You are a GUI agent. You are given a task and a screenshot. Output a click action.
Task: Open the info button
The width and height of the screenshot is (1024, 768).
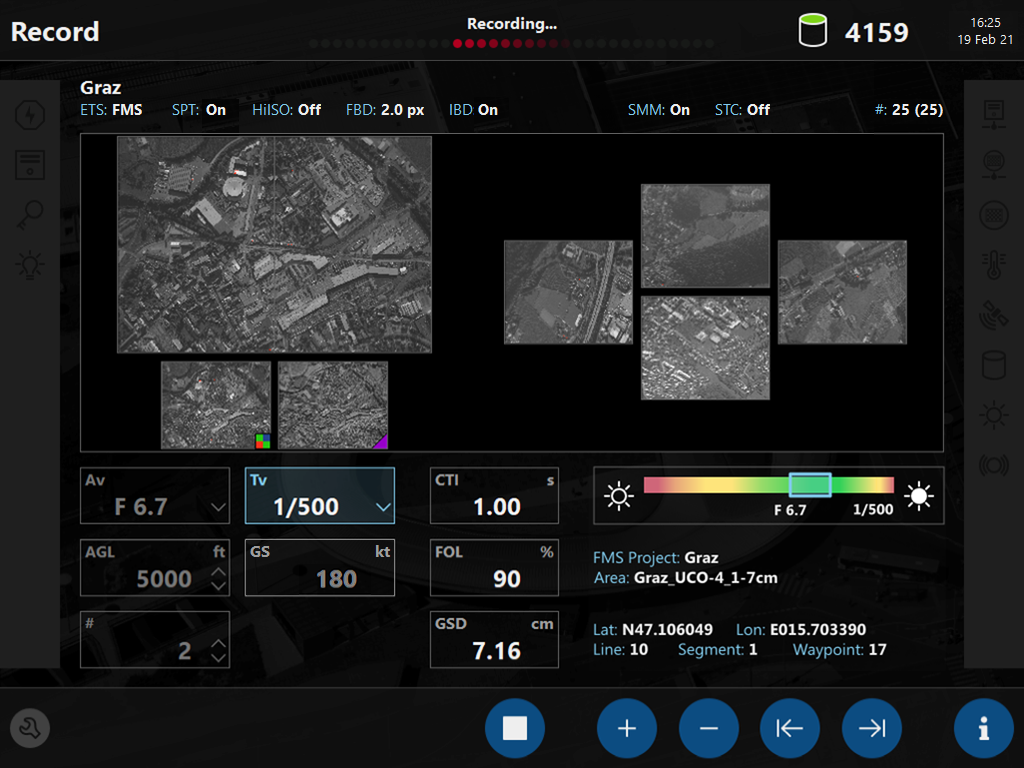(x=984, y=728)
